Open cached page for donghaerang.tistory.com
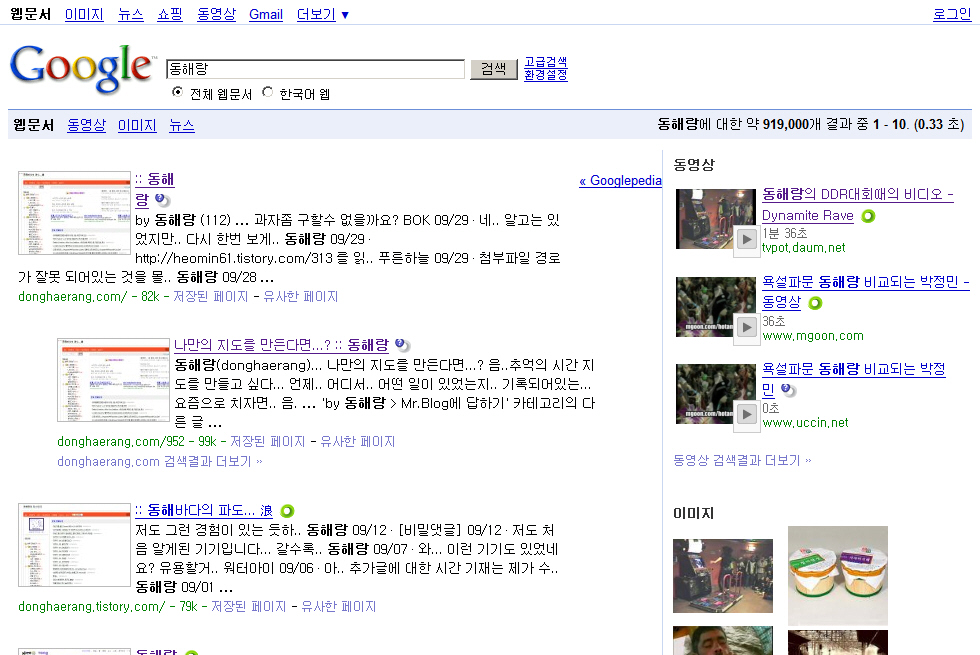 tap(248, 606)
